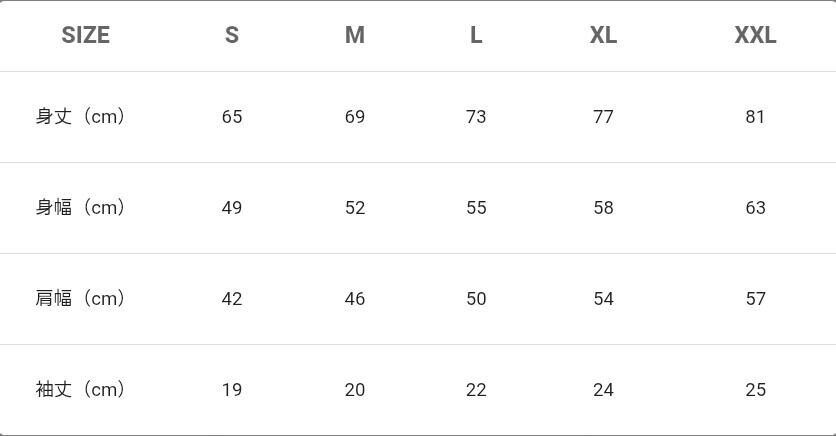The width and height of the screenshot is (836, 436).
Task: Select the 袖丈 value 24 for size XL
Action: pyautogui.click(x=603, y=390)
